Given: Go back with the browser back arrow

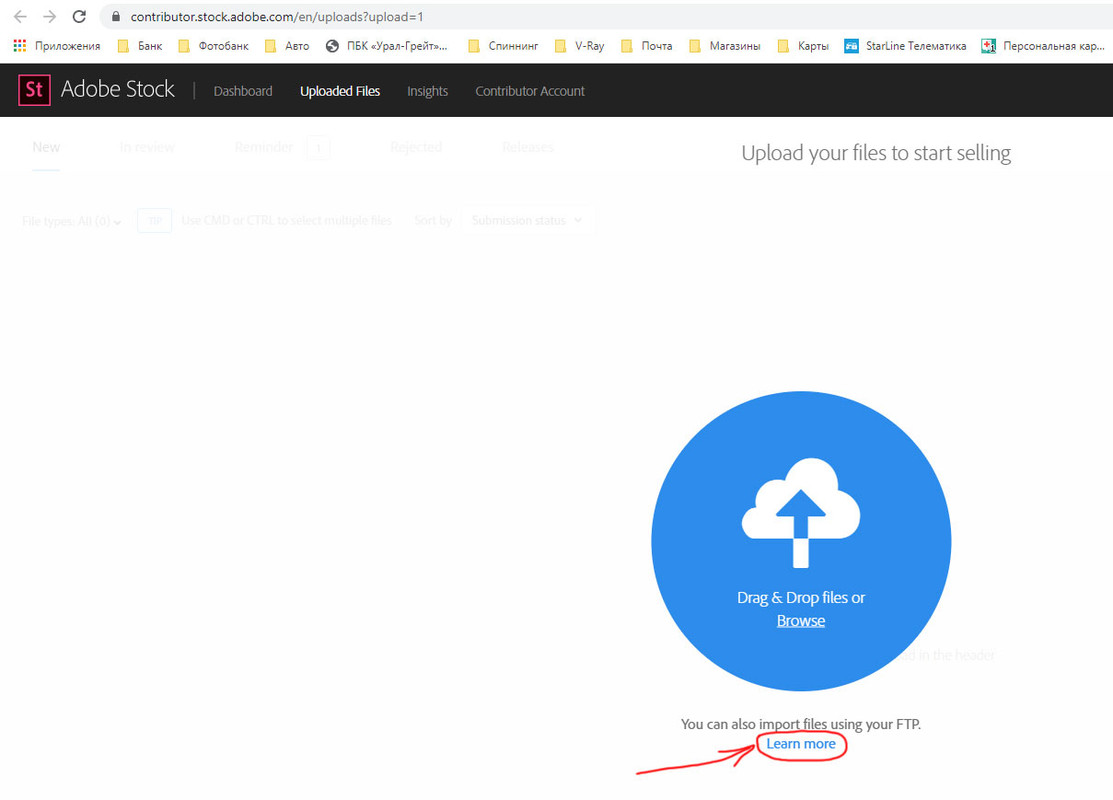Looking at the screenshot, I should tap(20, 16).
